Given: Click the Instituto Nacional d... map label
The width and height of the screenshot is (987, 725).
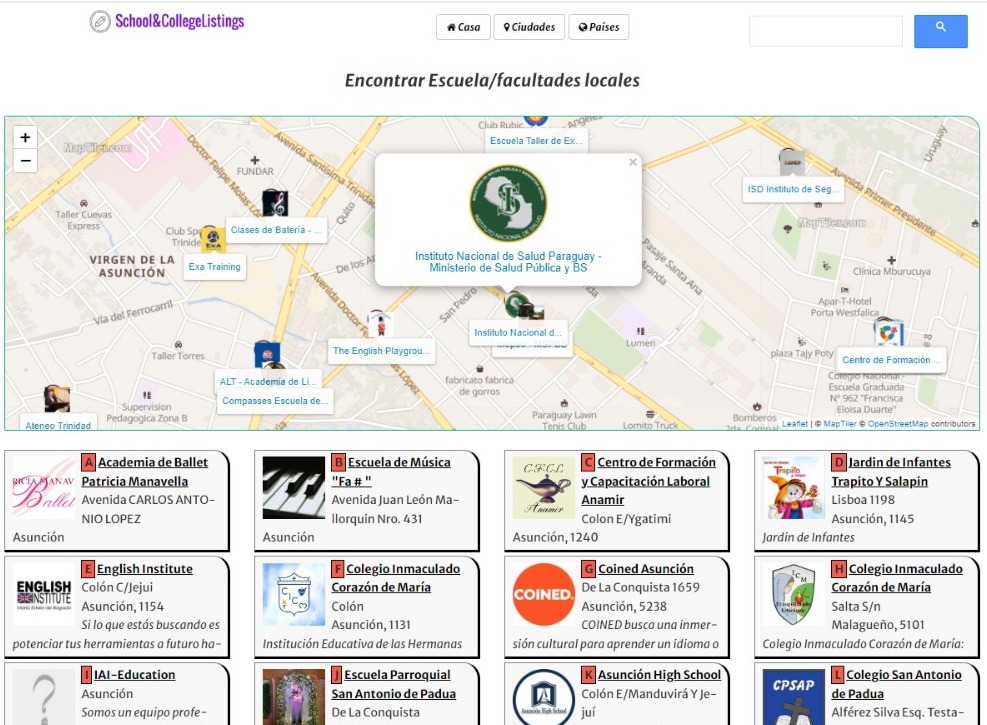Looking at the screenshot, I should 518,333.
